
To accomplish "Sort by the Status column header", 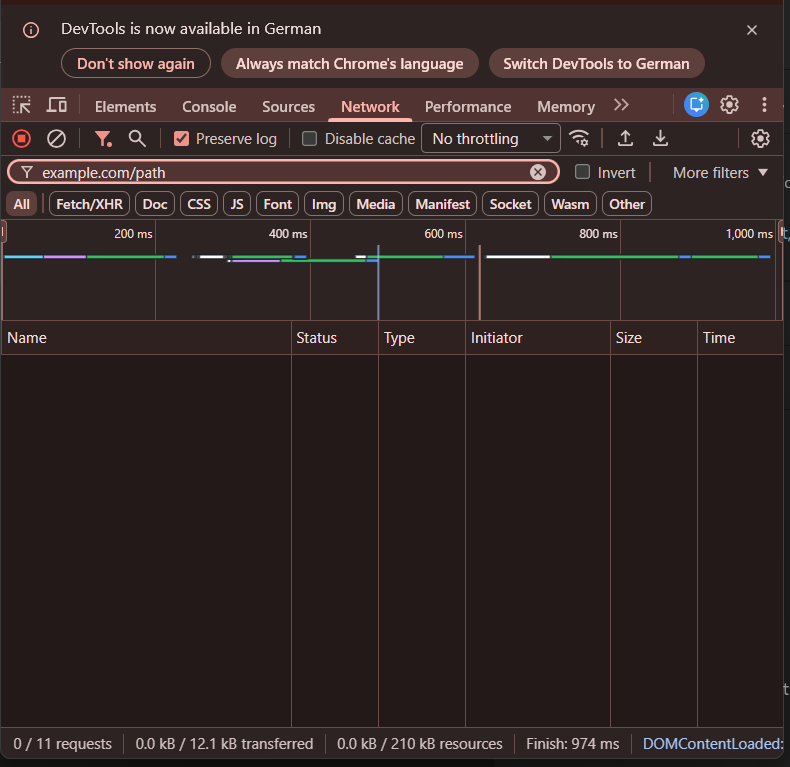I will (x=335, y=338).
